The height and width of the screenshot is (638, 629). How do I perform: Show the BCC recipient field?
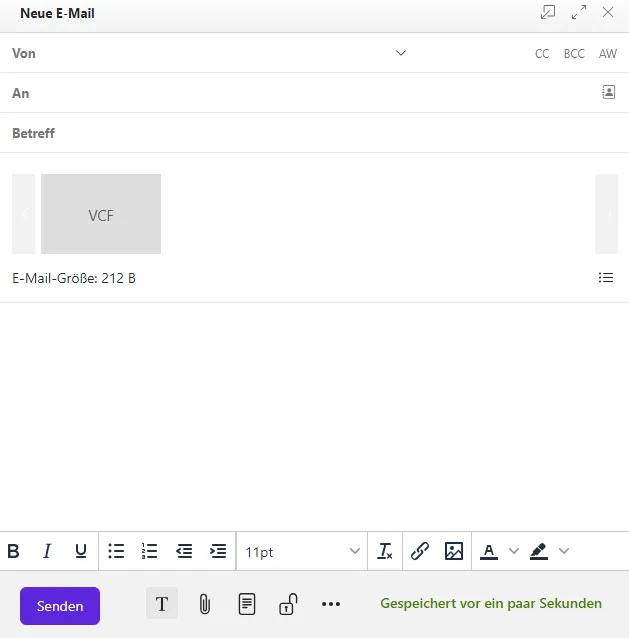[x=574, y=54]
